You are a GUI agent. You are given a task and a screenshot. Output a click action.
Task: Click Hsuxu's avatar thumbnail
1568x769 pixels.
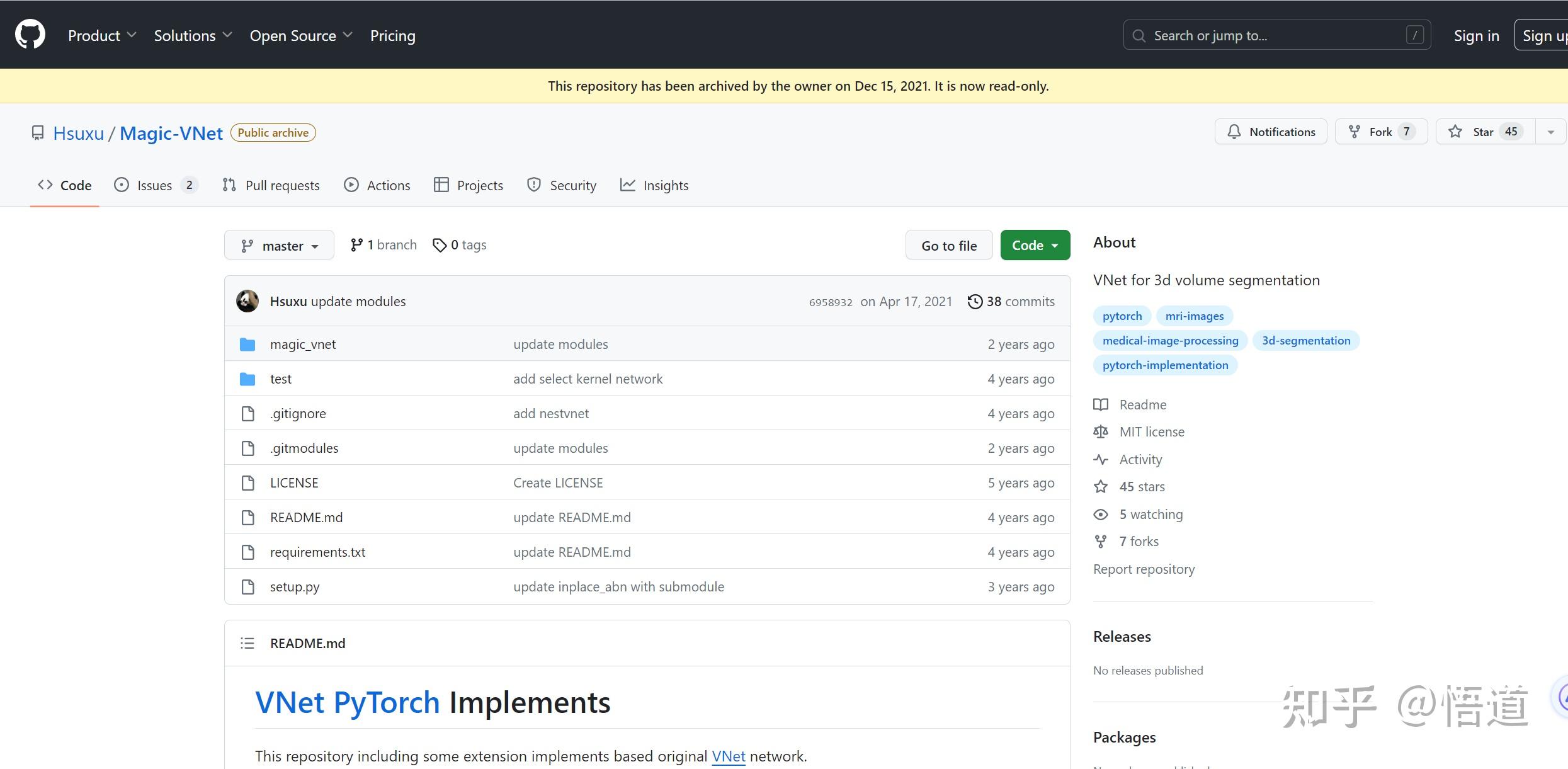[247, 301]
